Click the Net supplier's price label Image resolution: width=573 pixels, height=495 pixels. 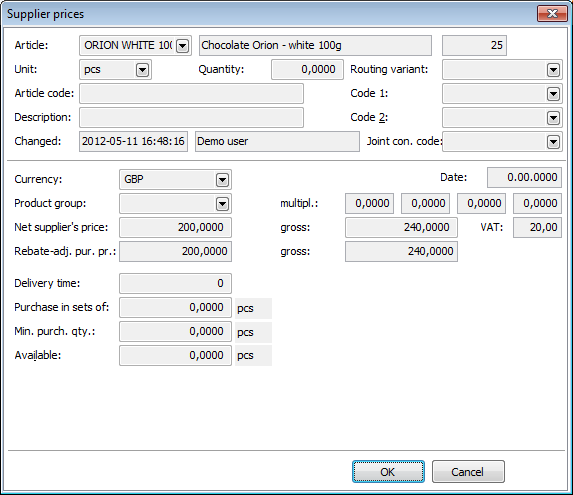pos(61,227)
